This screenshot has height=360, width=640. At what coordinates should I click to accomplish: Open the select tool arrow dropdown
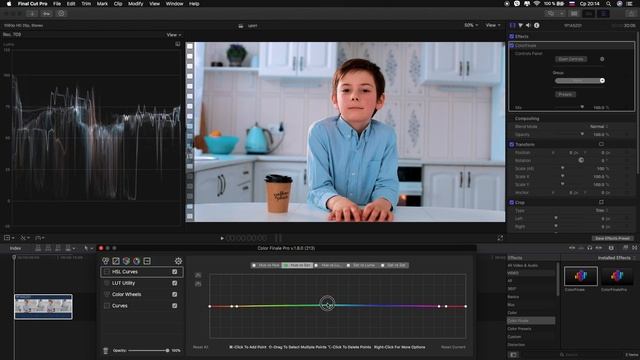[x=88, y=248]
